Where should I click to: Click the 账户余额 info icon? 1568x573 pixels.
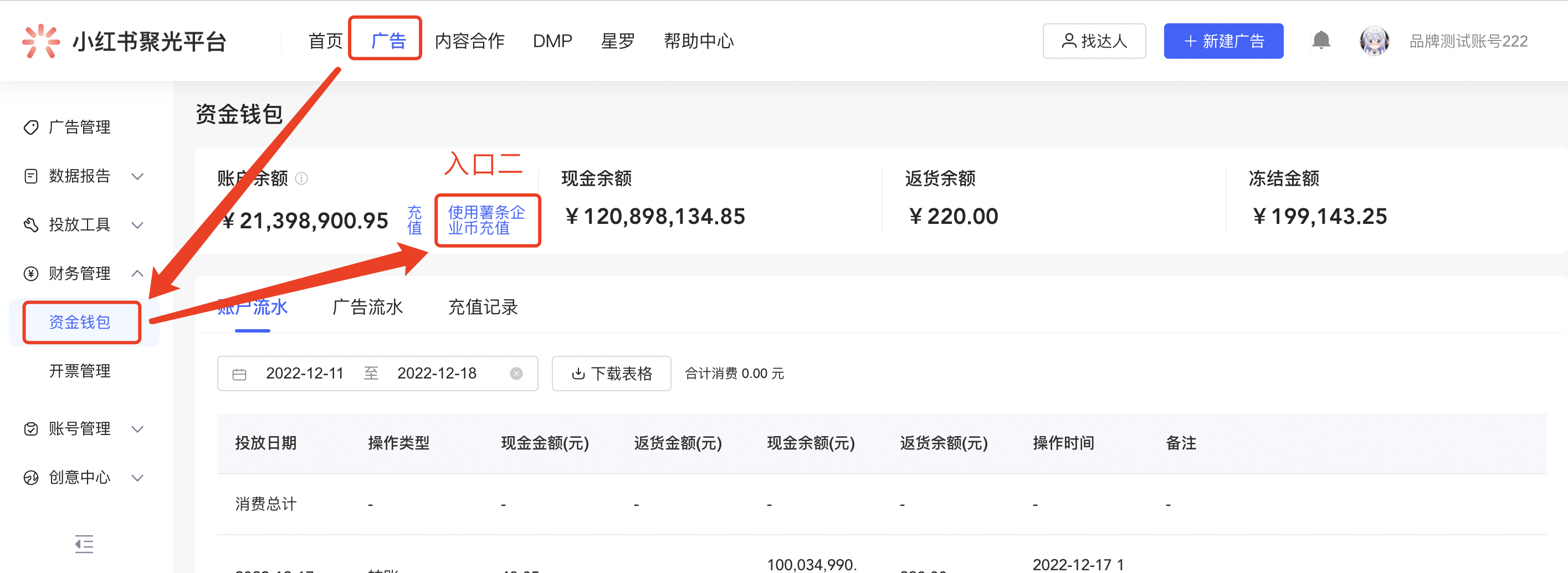(301, 178)
